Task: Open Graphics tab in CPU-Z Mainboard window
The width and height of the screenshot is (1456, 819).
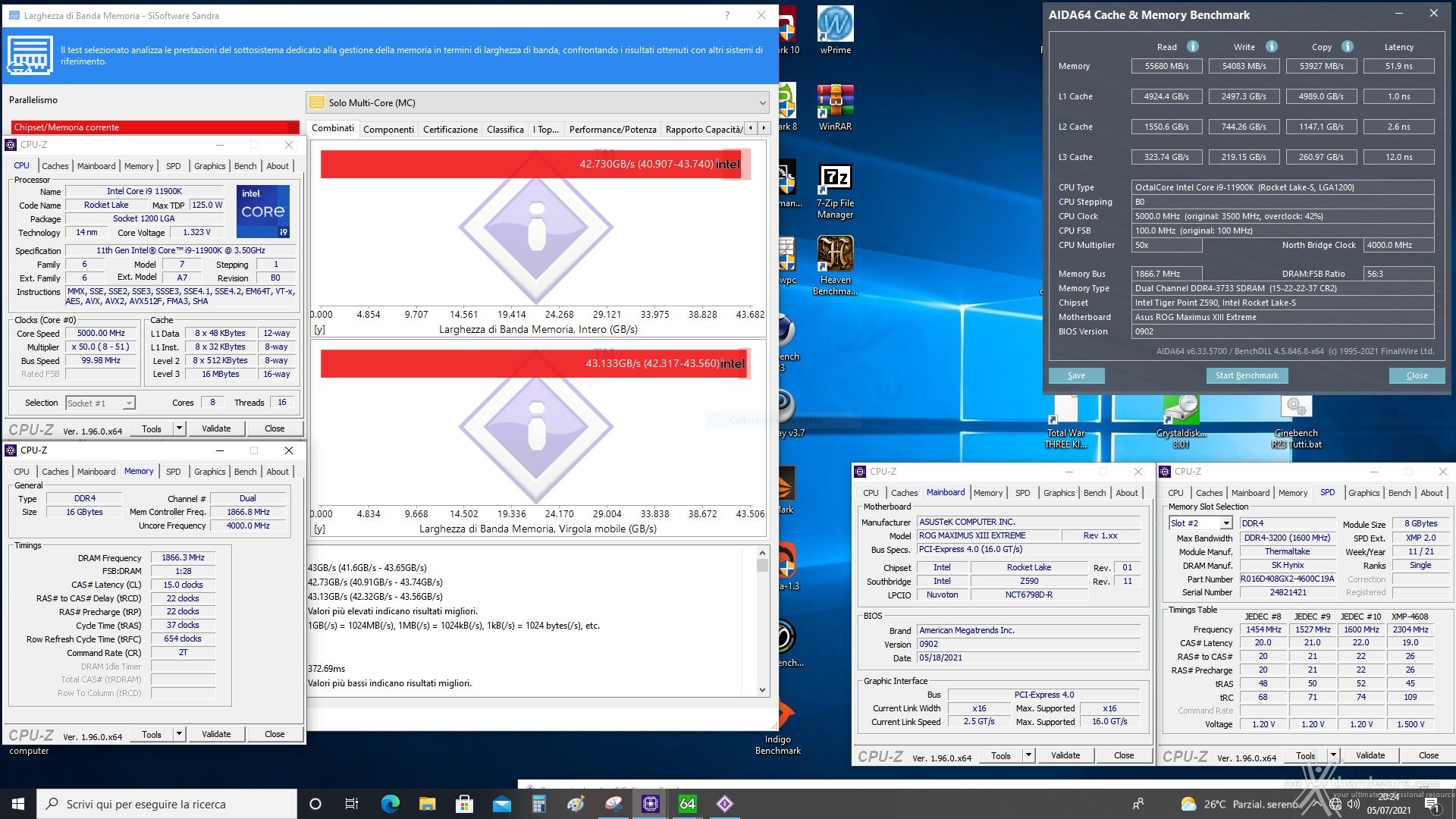Action: tap(1059, 493)
